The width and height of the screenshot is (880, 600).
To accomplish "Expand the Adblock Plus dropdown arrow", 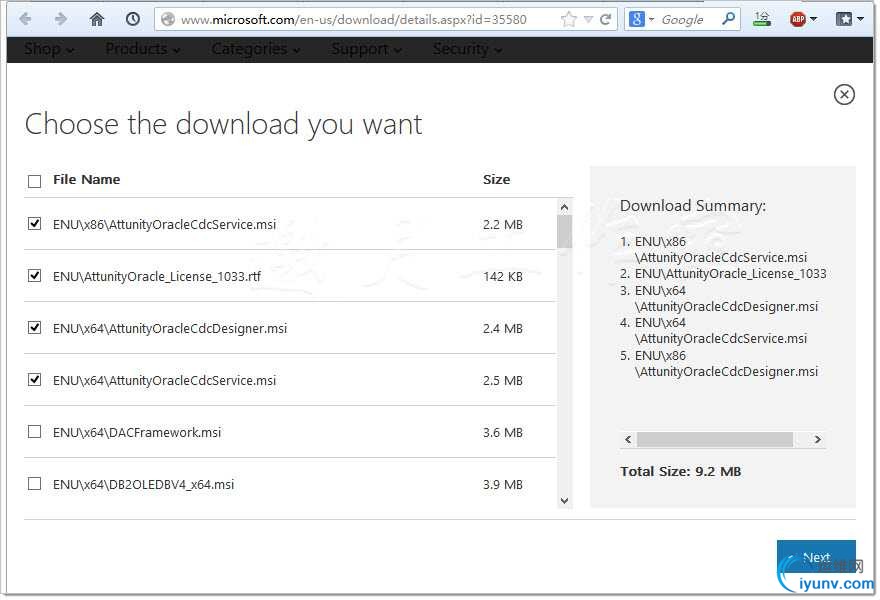I will 813,20.
